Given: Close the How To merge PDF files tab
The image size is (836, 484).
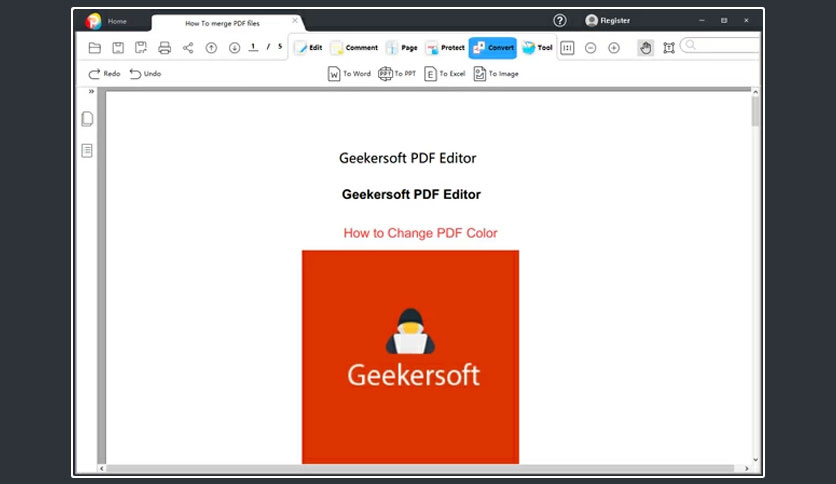Looking at the screenshot, I should (295, 20).
